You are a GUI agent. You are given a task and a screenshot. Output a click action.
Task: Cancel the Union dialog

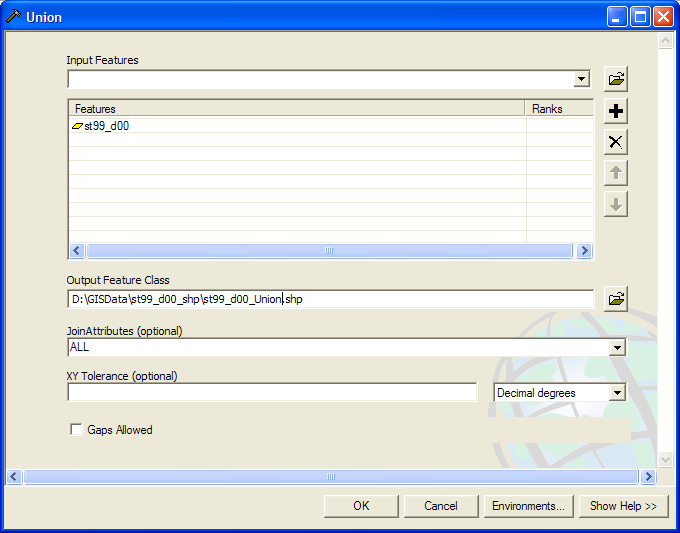(440, 506)
